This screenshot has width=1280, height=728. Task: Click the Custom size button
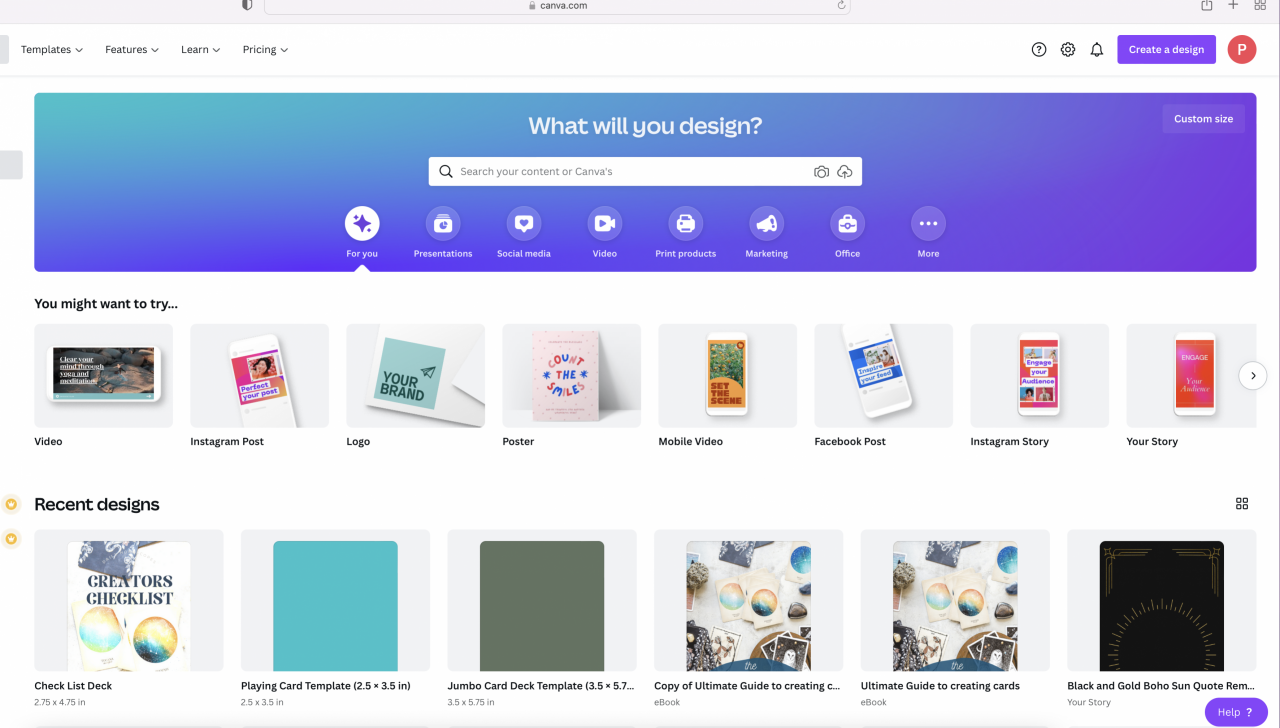click(x=1203, y=119)
